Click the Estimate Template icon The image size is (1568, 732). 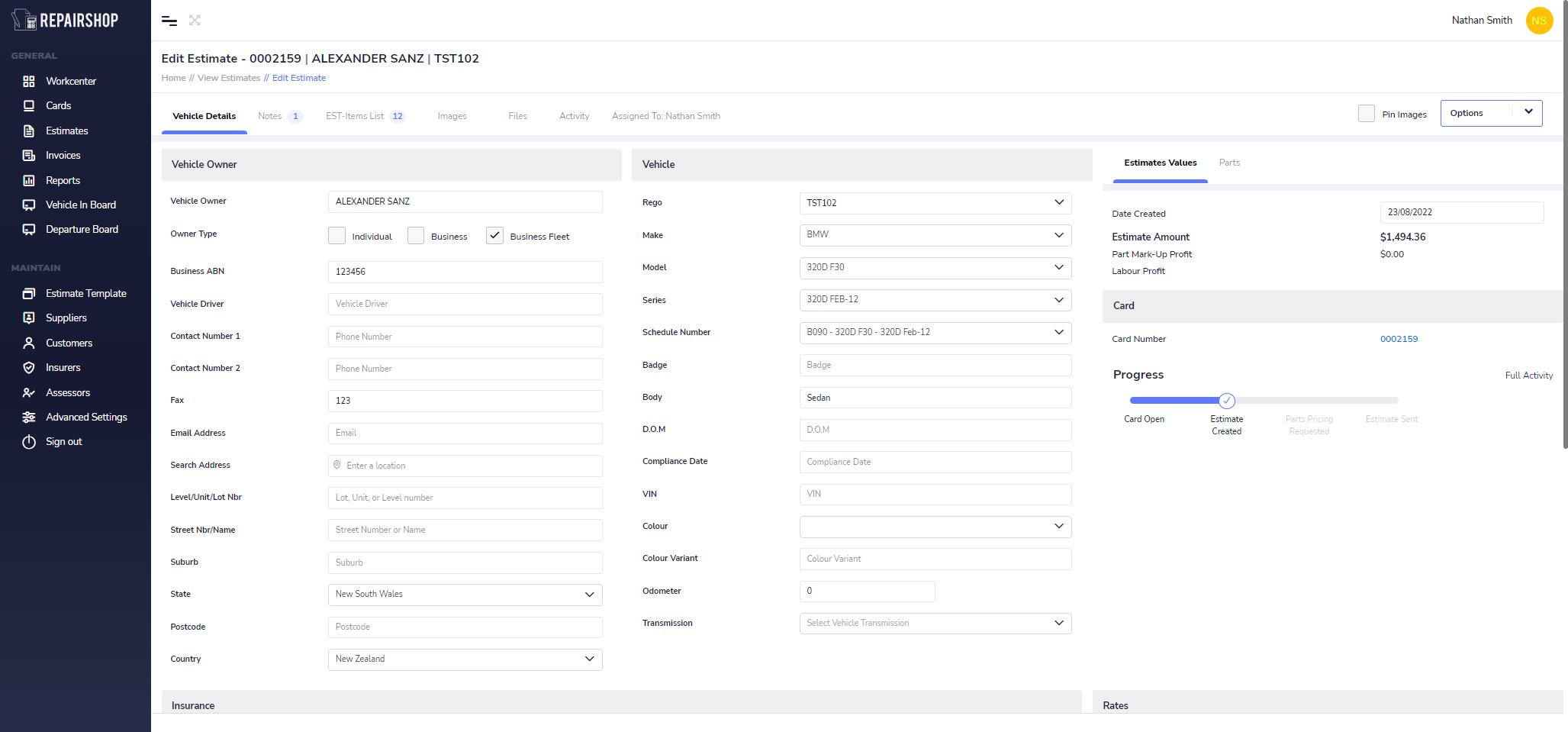[x=29, y=293]
